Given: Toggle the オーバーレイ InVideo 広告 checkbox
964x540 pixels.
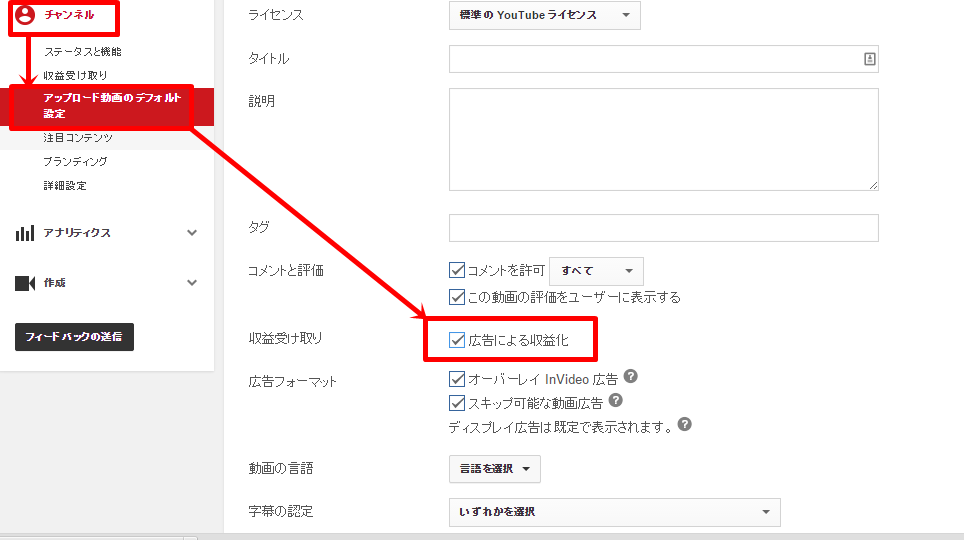Looking at the screenshot, I should 457,379.
